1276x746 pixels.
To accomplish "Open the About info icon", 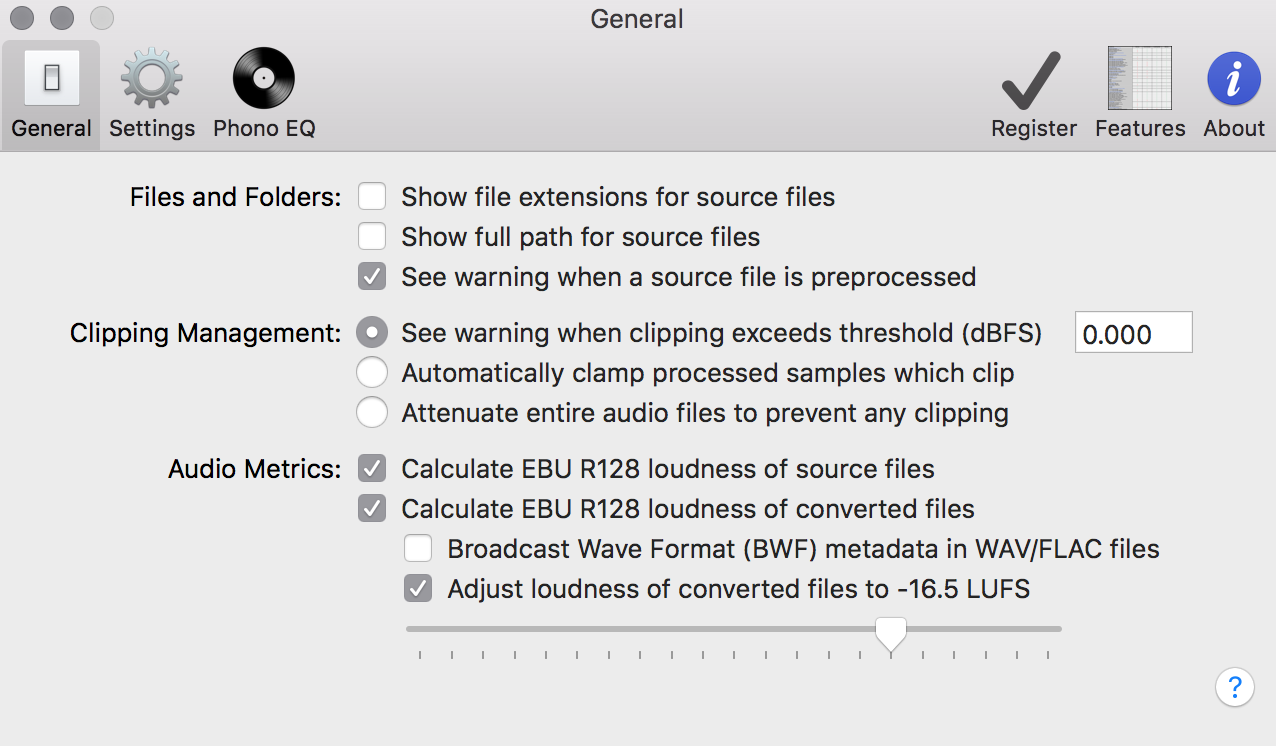I will [1234, 79].
